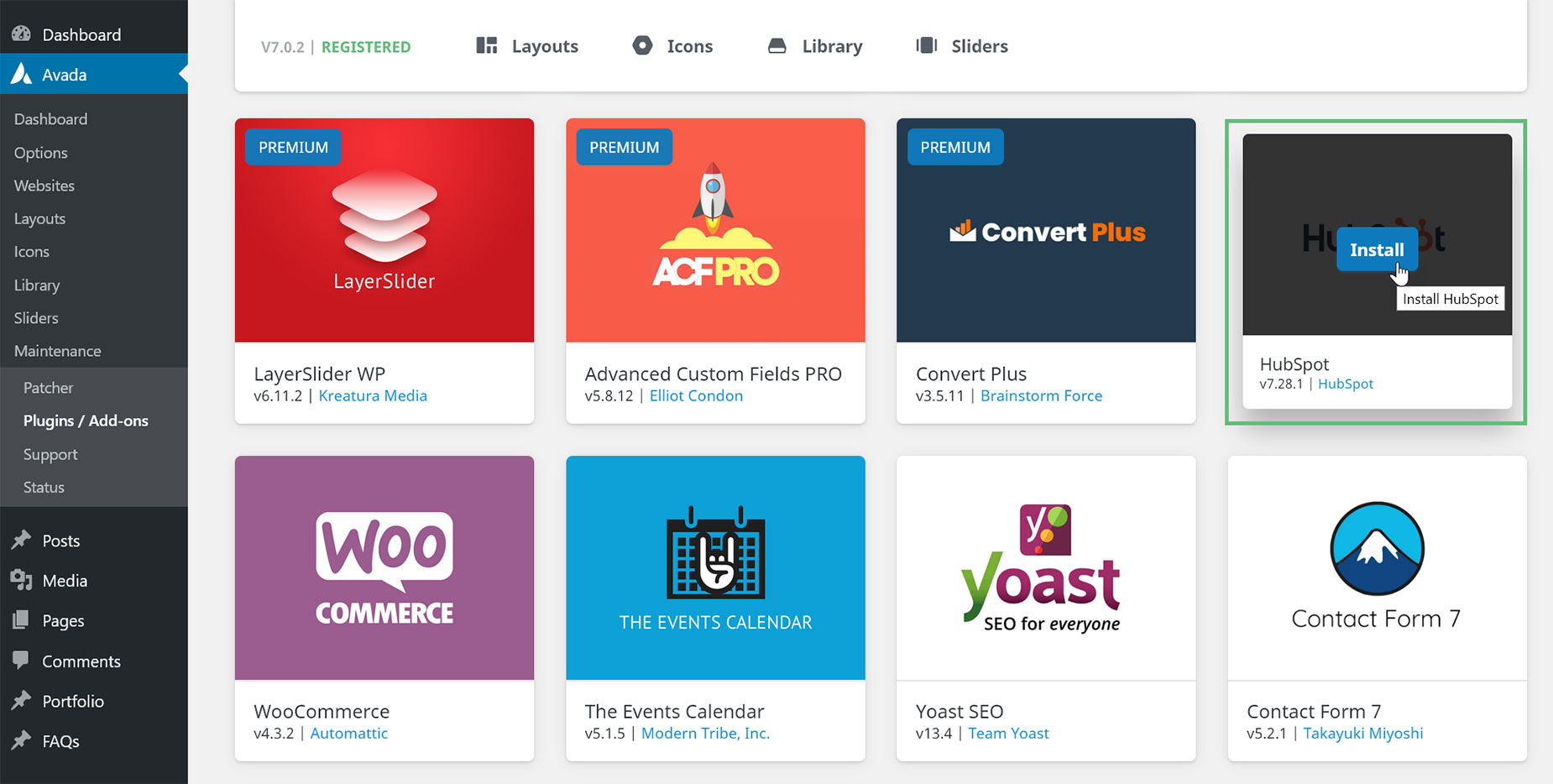1553x784 pixels.
Task: Click the ACF PRO rocket thumbnail
Action: pos(715,230)
